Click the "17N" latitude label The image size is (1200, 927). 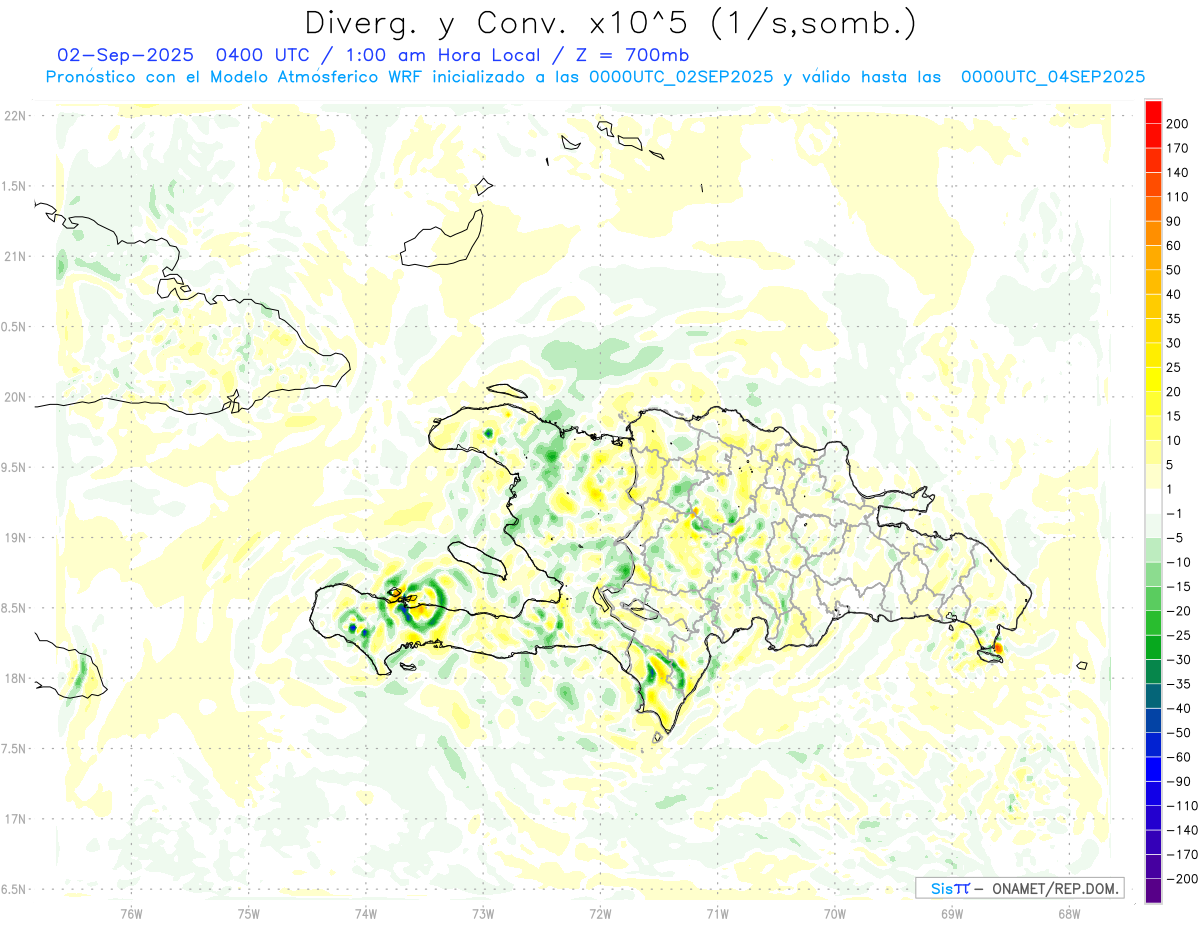coord(15,819)
